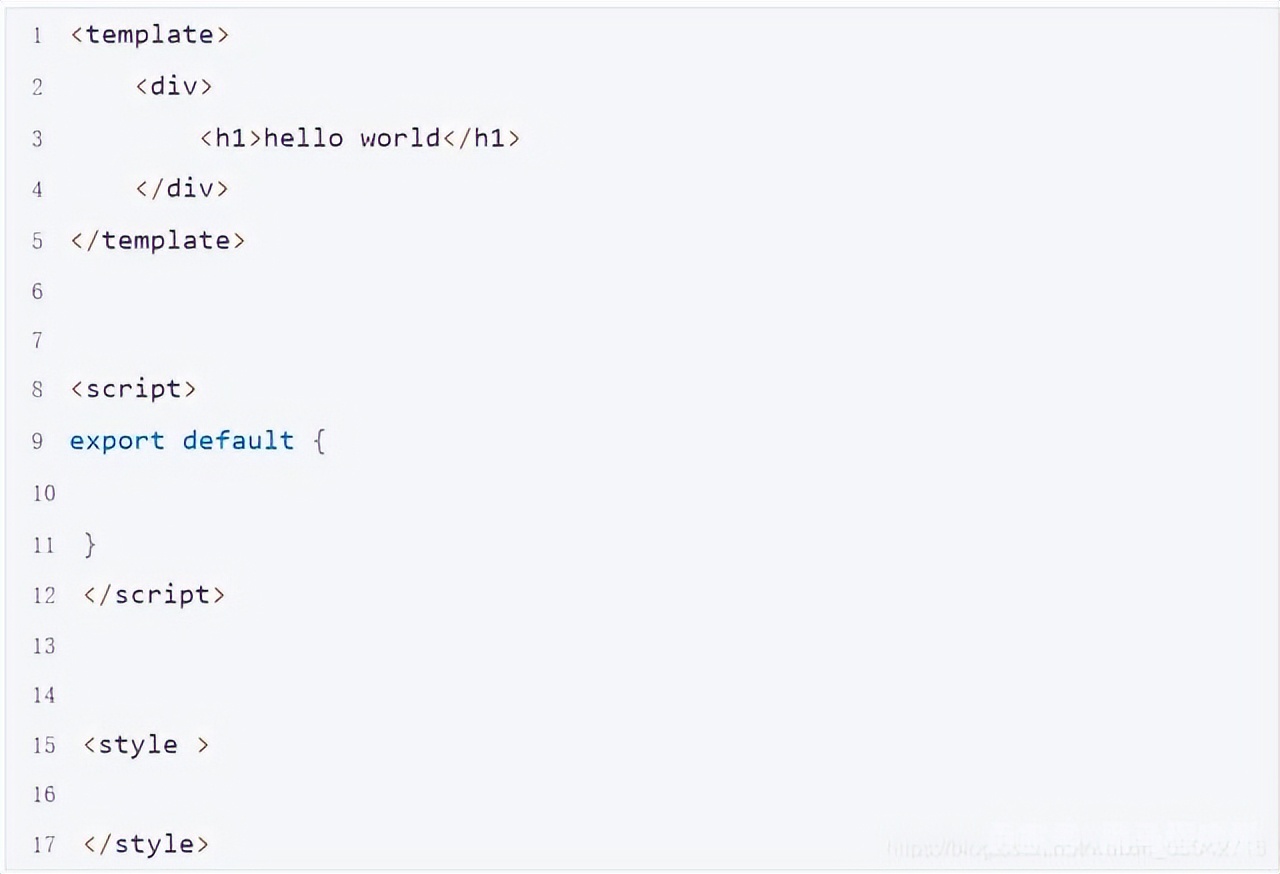Click line number 9 in the gutter

[37, 441]
